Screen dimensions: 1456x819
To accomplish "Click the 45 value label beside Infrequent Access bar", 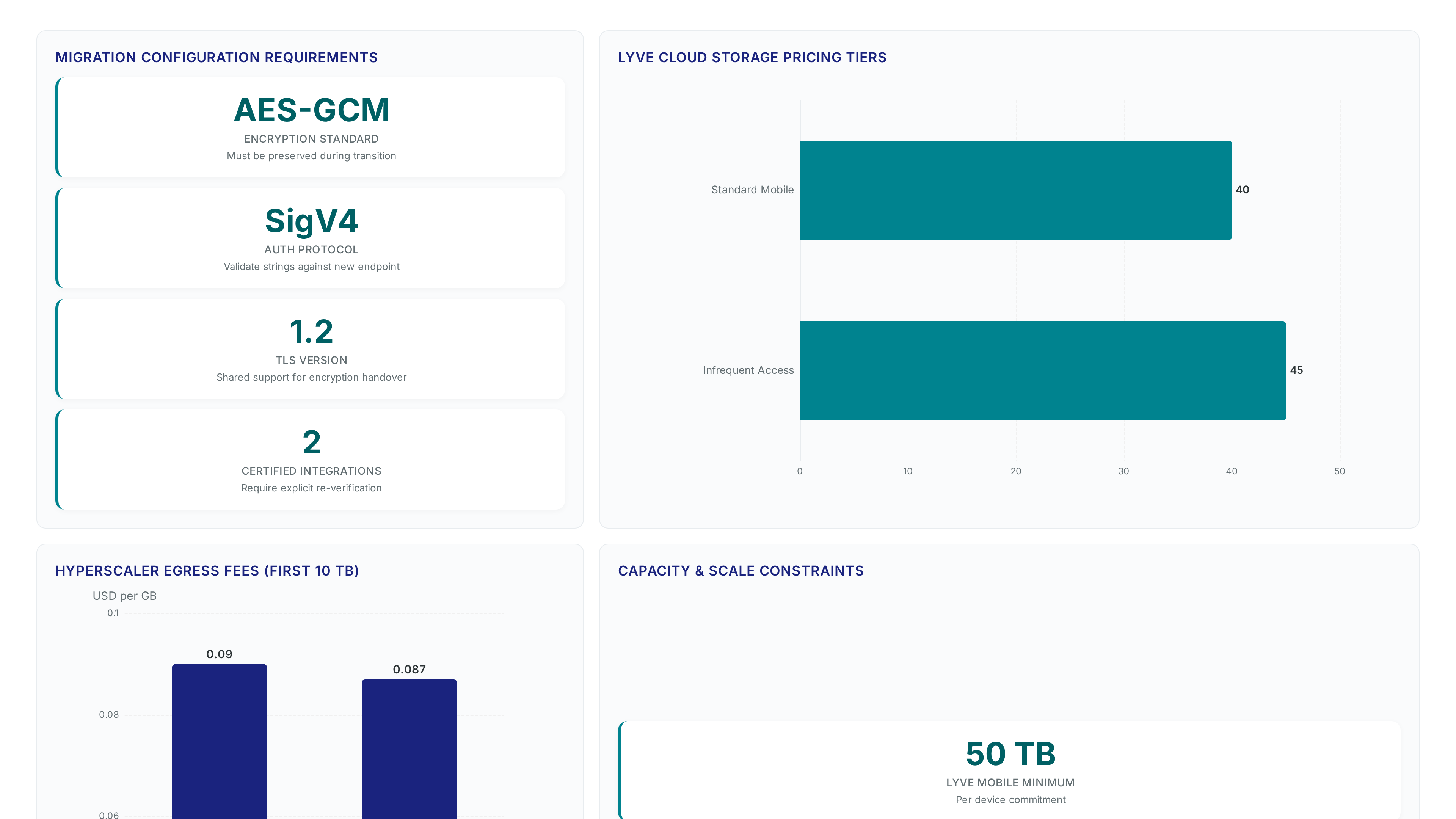I will [1297, 370].
